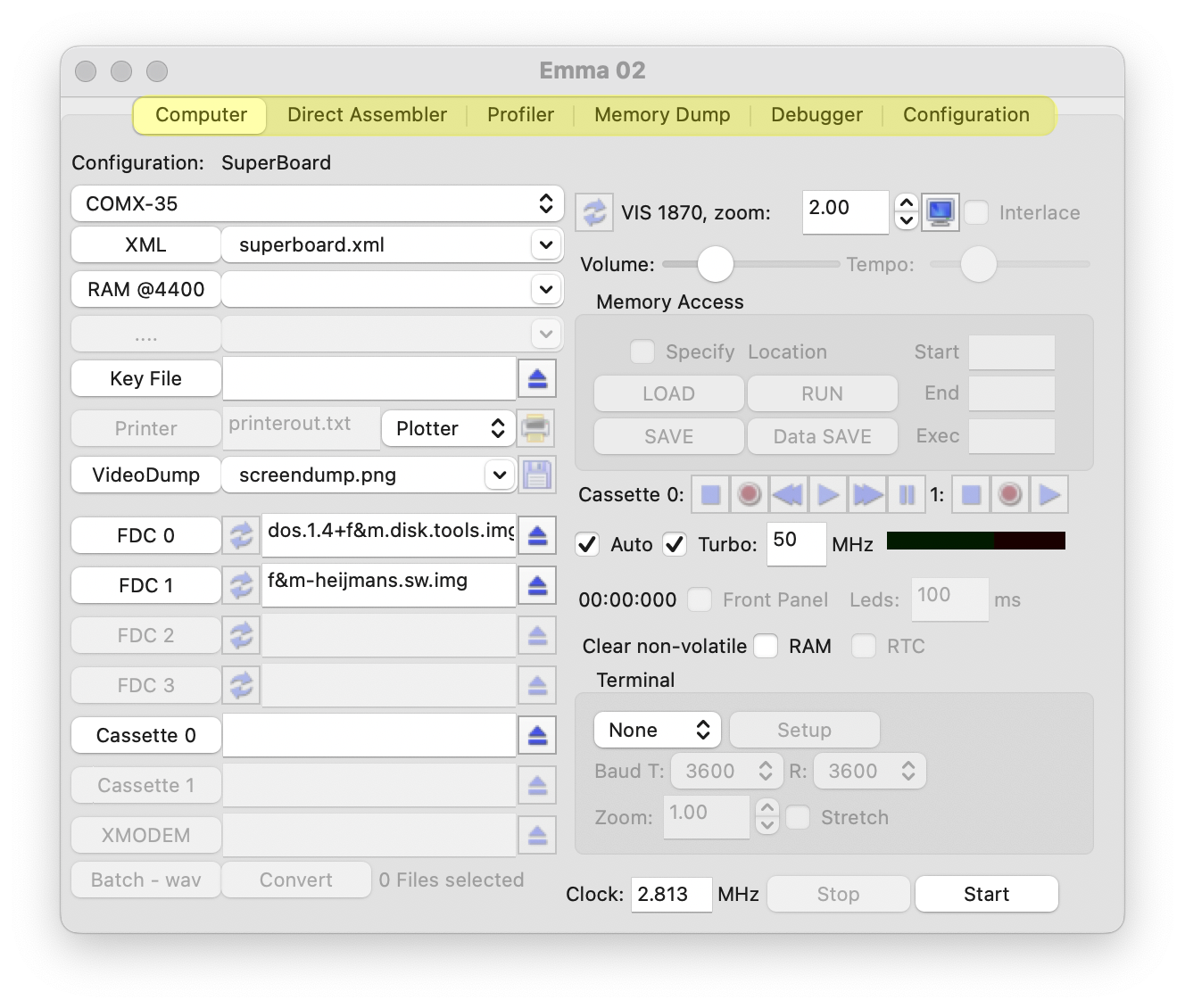The height and width of the screenshot is (1008, 1185).
Task: Click the XML button
Action: (146, 244)
